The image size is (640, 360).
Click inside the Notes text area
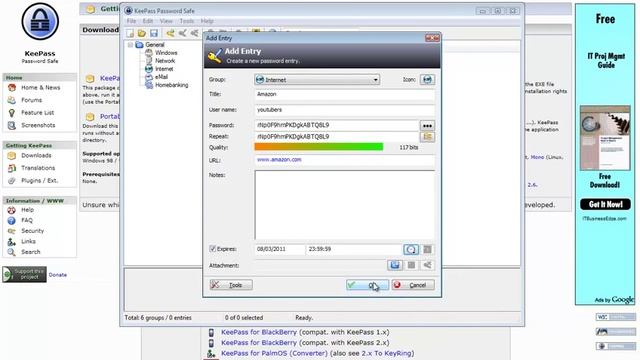pyautogui.click(x=344, y=205)
